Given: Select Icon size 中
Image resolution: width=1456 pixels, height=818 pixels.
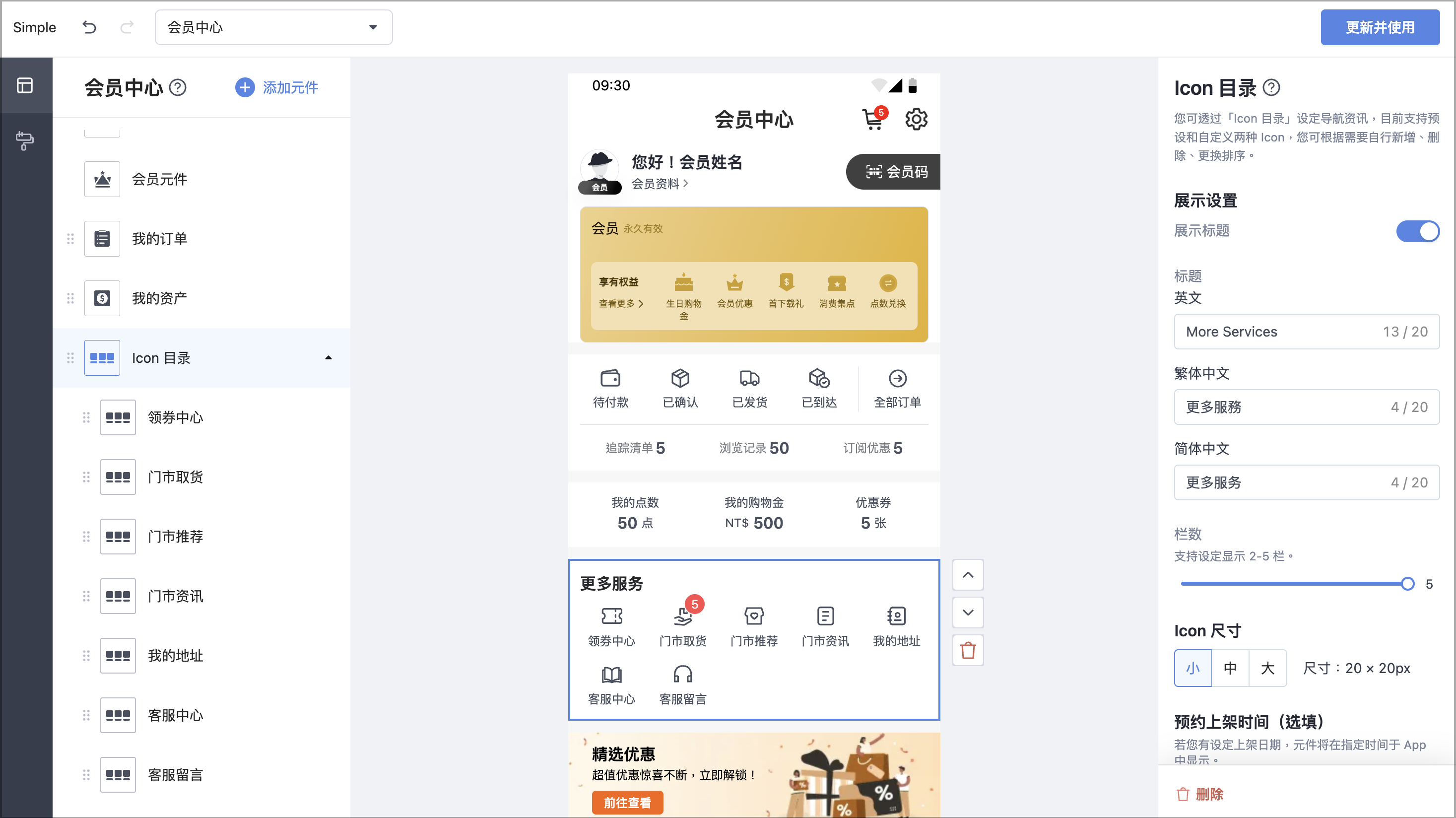Looking at the screenshot, I should click(x=1230, y=668).
